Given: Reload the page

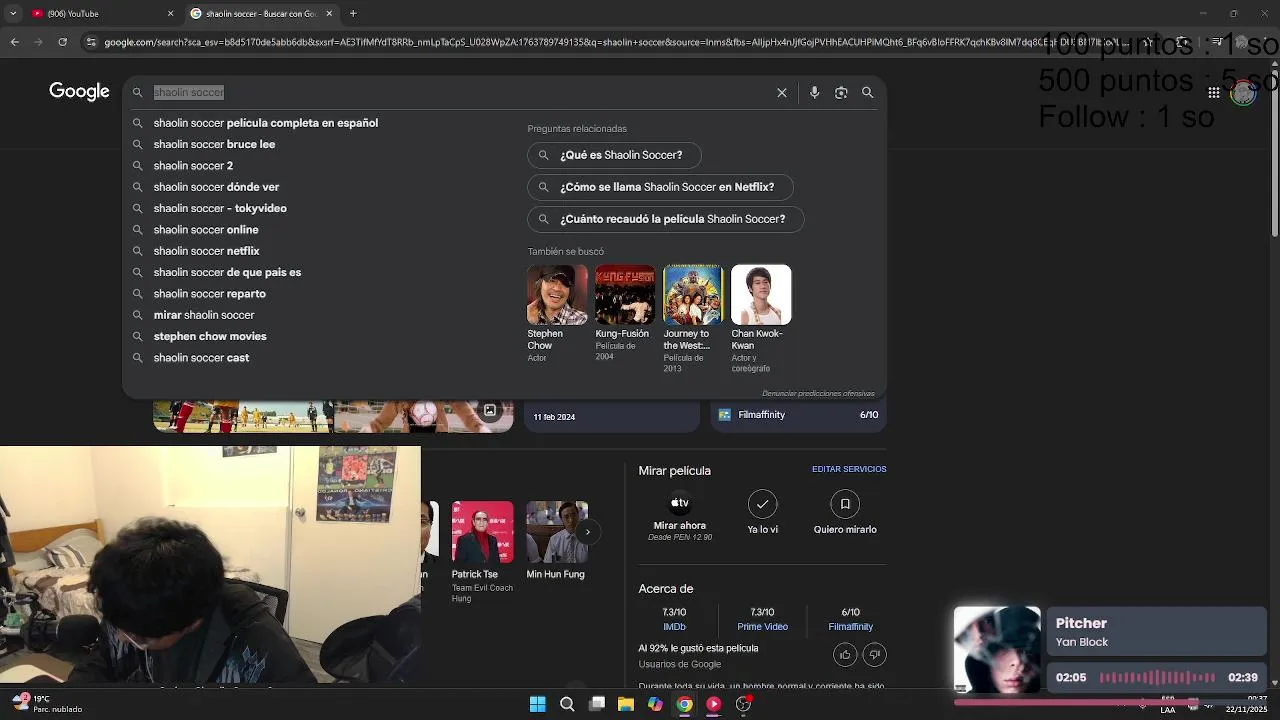Looking at the screenshot, I should [x=62, y=42].
